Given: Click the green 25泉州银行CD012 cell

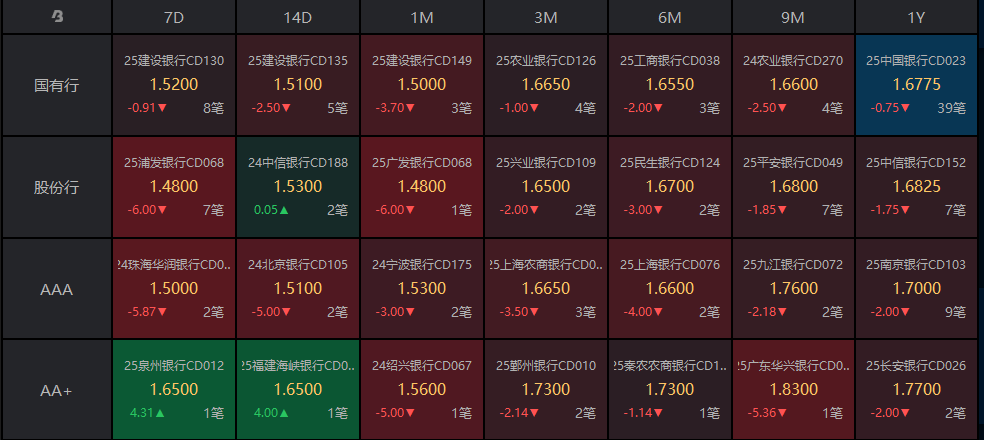Looking at the screenshot, I should click(174, 390).
